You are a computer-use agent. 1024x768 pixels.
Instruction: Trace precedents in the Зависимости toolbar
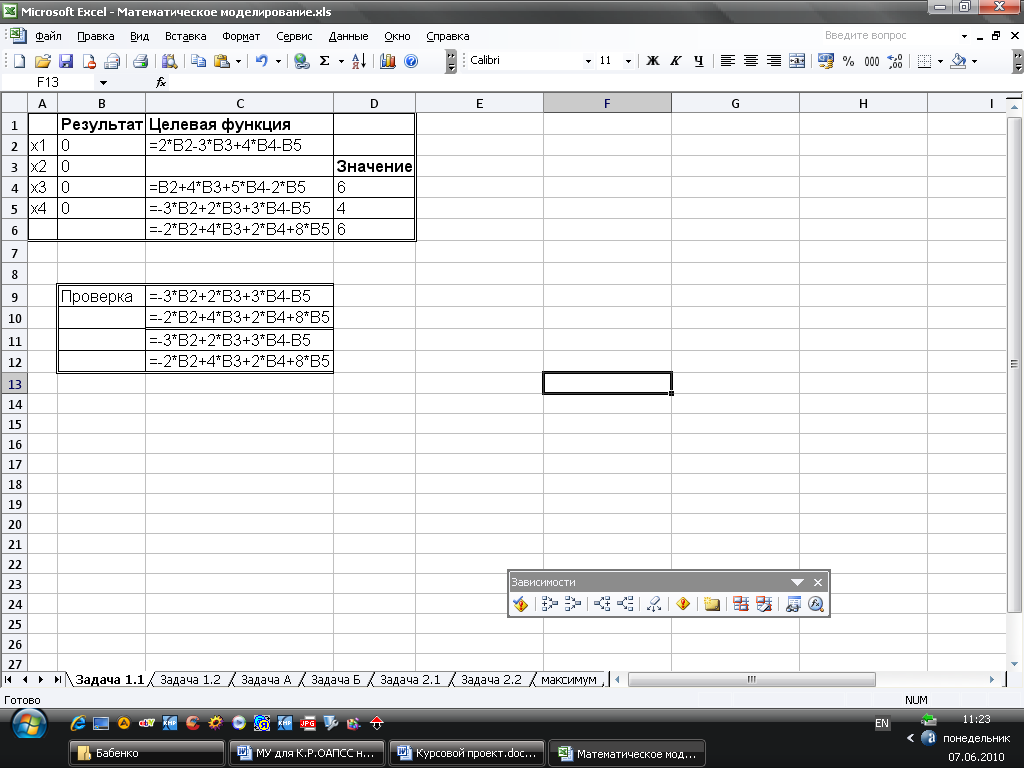pos(549,604)
